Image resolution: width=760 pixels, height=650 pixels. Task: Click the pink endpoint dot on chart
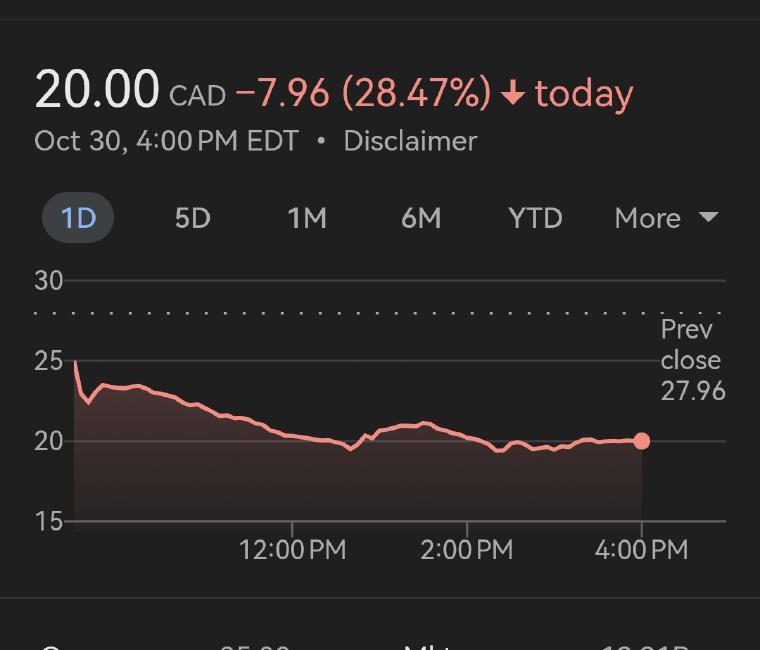(641, 441)
